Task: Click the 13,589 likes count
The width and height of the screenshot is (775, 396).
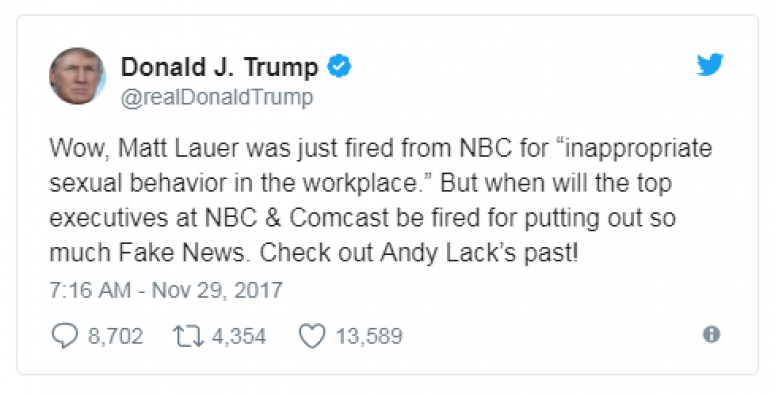Action: [x=369, y=336]
